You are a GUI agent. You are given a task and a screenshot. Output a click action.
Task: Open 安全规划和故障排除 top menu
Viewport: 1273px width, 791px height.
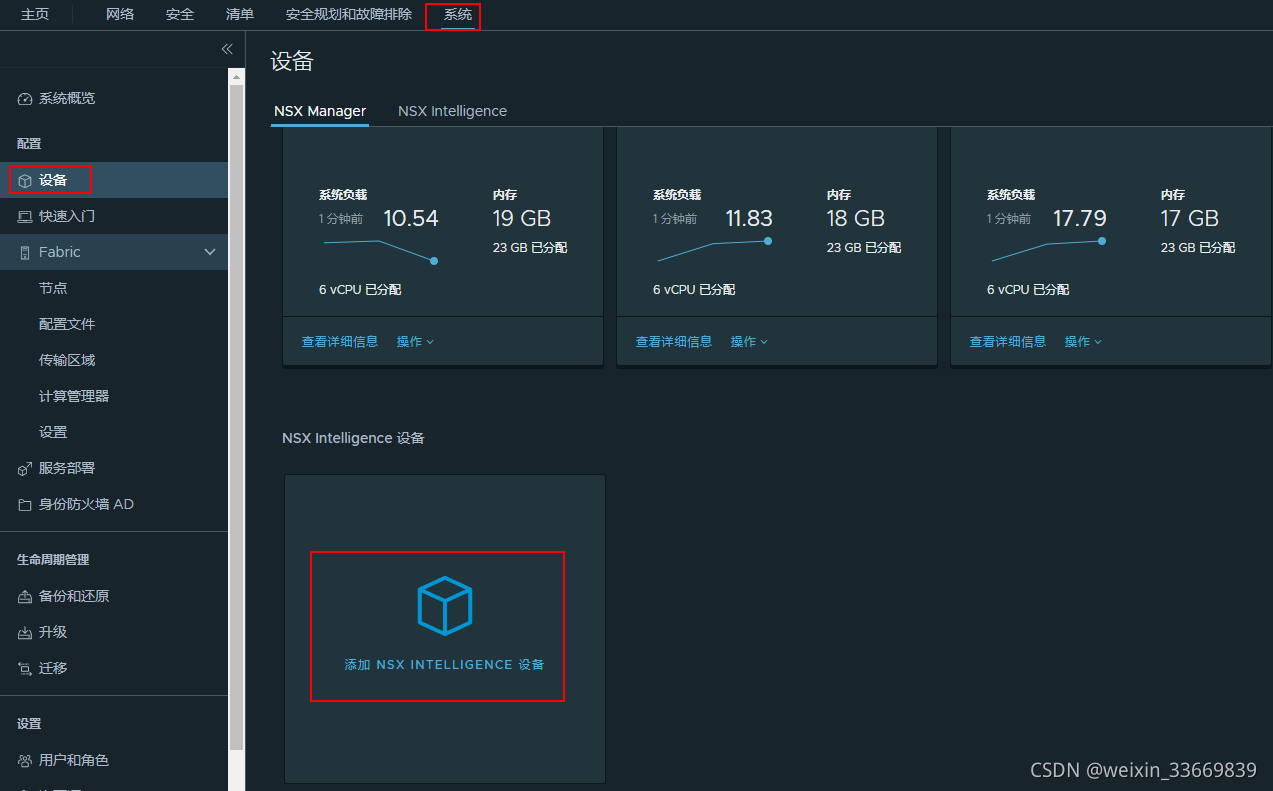coord(349,14)
